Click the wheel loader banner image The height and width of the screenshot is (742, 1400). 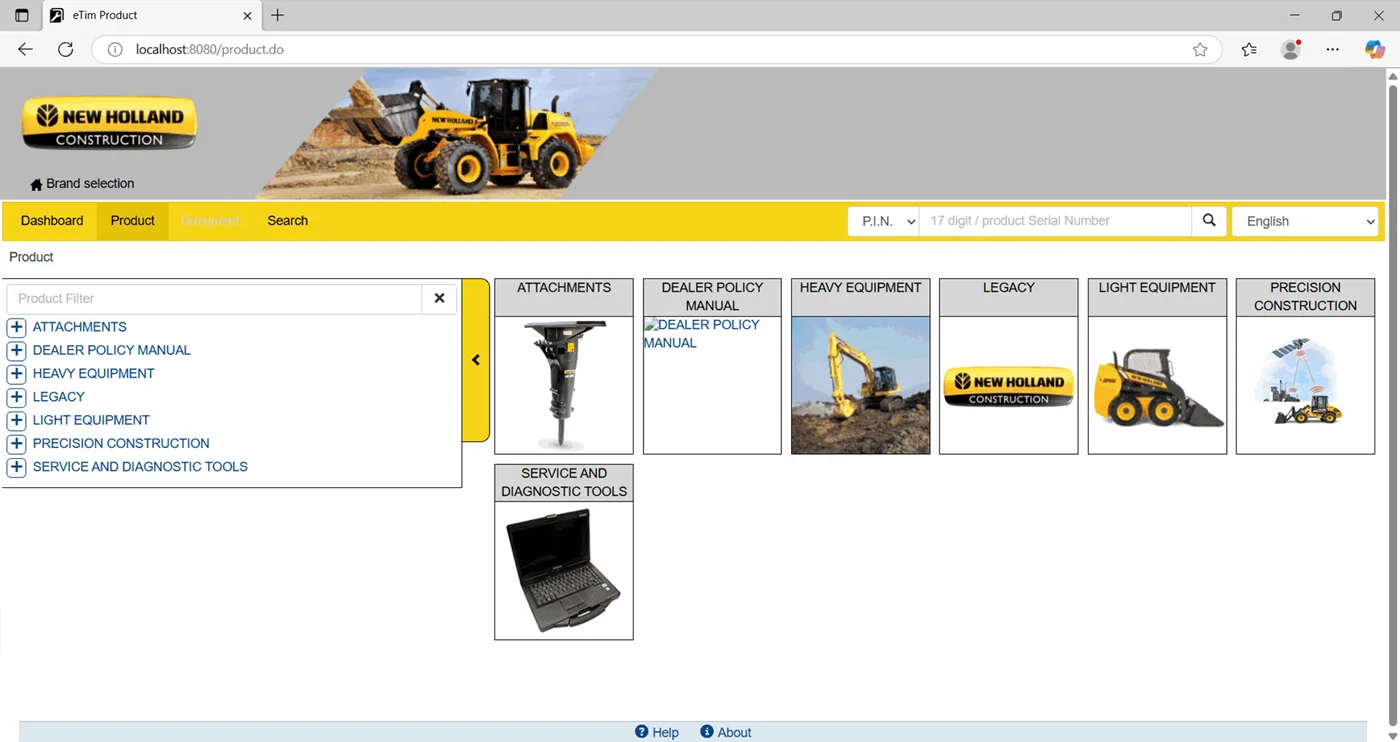(455, 133)
